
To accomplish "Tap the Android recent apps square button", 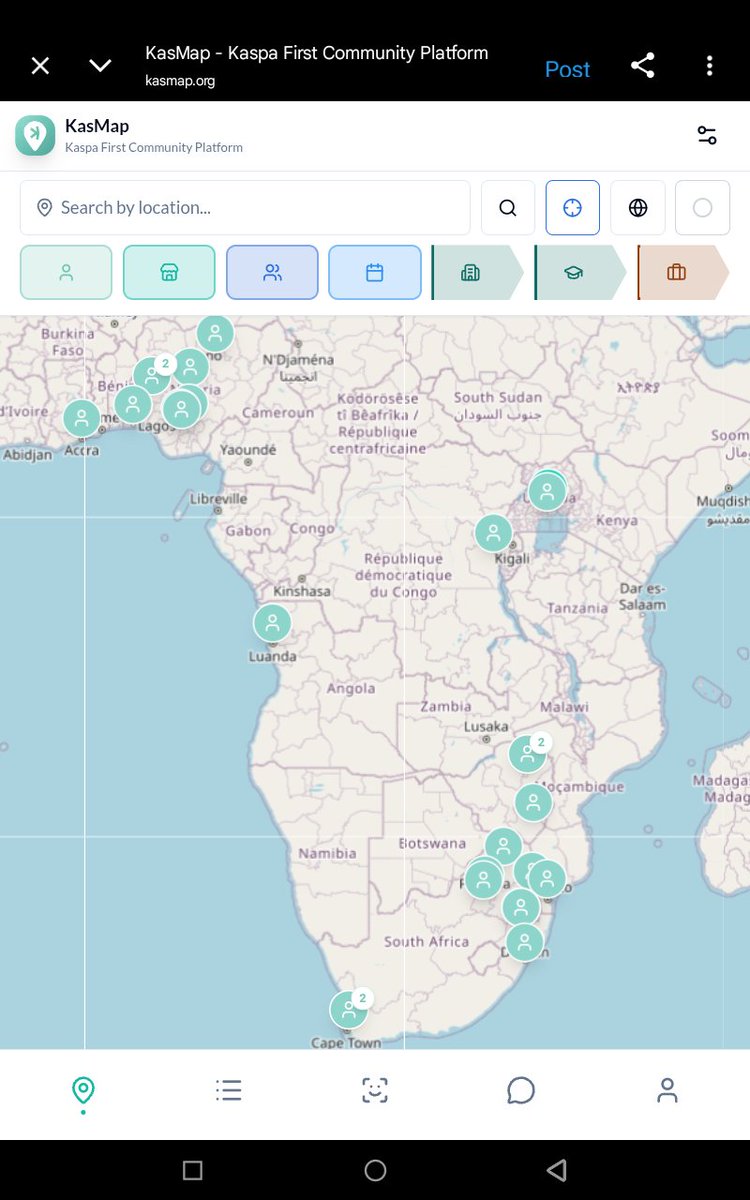I will [x=193, y=1170].
